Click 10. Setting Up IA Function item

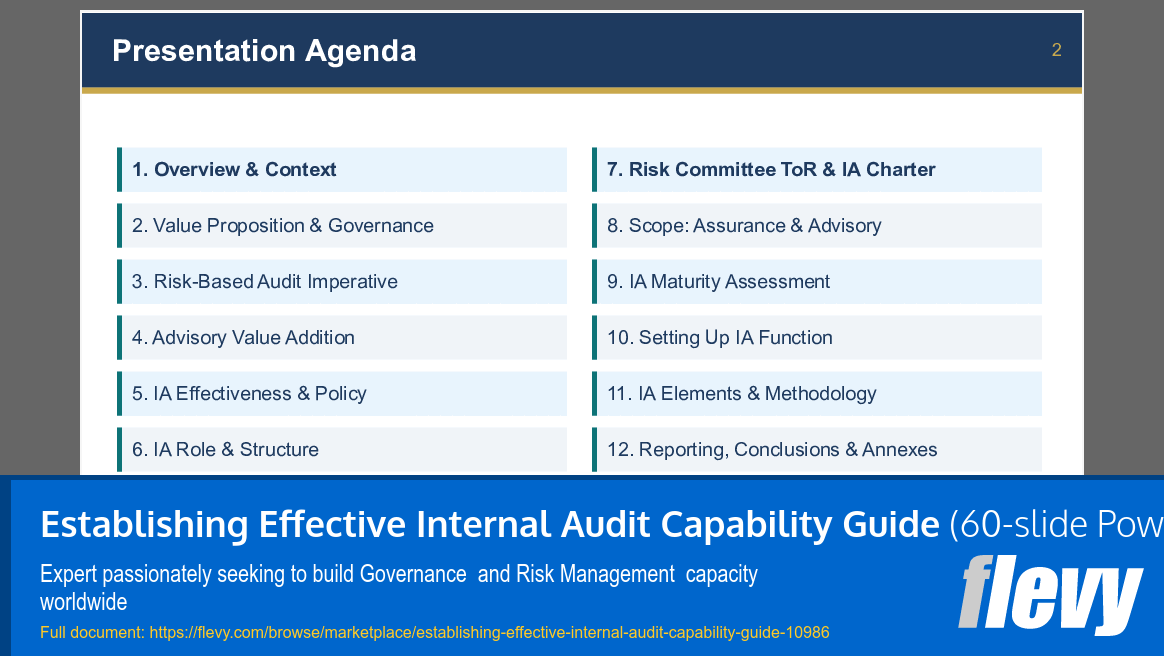[817, 337]
